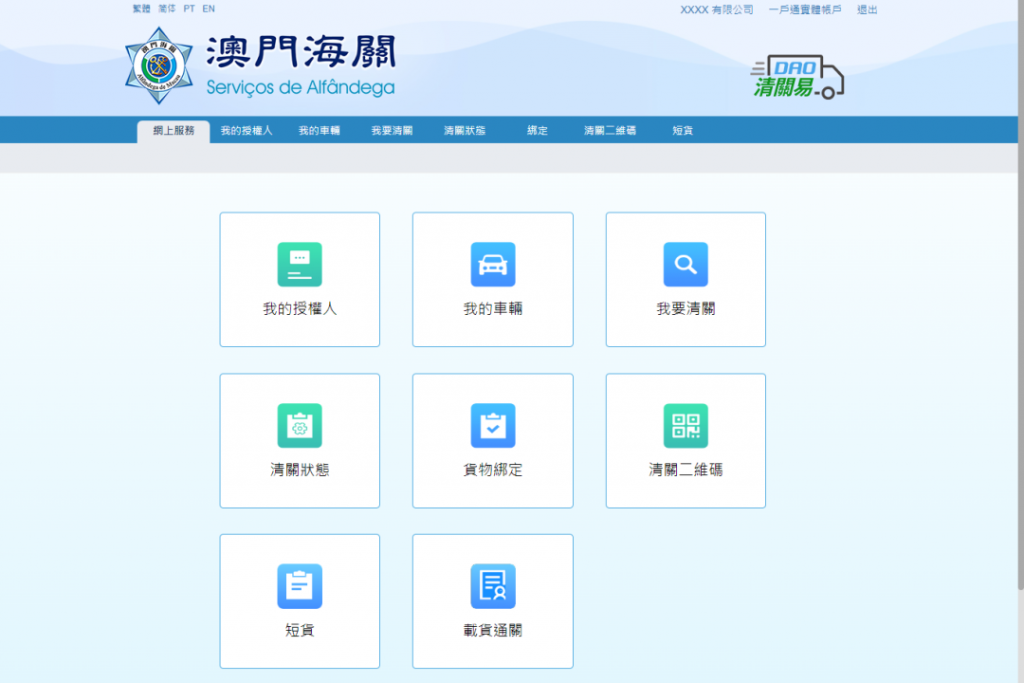The image size is (1024, 683).
Task: Click the 貨物綁定 clipboard check icon
Action: [x=493, y=425]
